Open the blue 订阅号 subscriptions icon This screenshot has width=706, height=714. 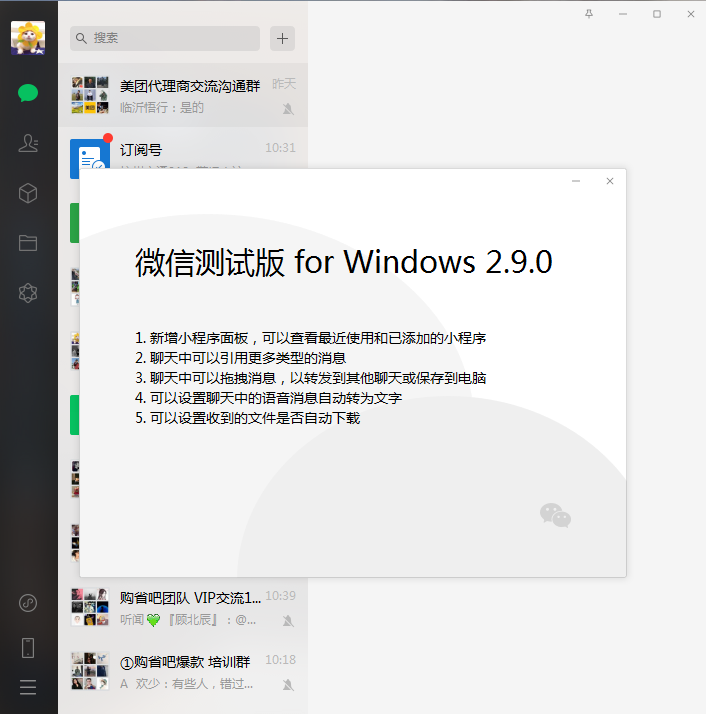pyautogui.click(x=90, y=158)
